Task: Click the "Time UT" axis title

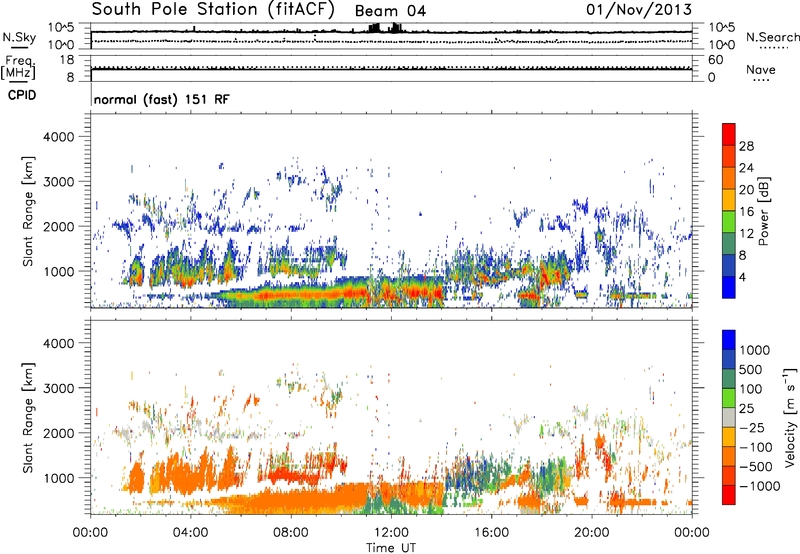Action: (391, 548)
